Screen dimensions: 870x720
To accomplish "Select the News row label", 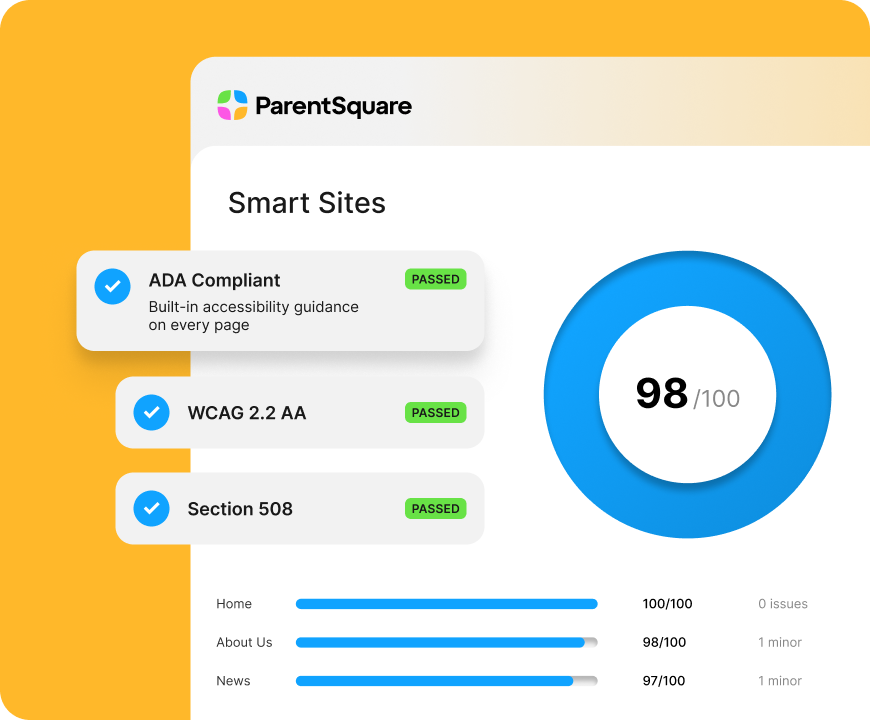I will [x=233, y=681].
